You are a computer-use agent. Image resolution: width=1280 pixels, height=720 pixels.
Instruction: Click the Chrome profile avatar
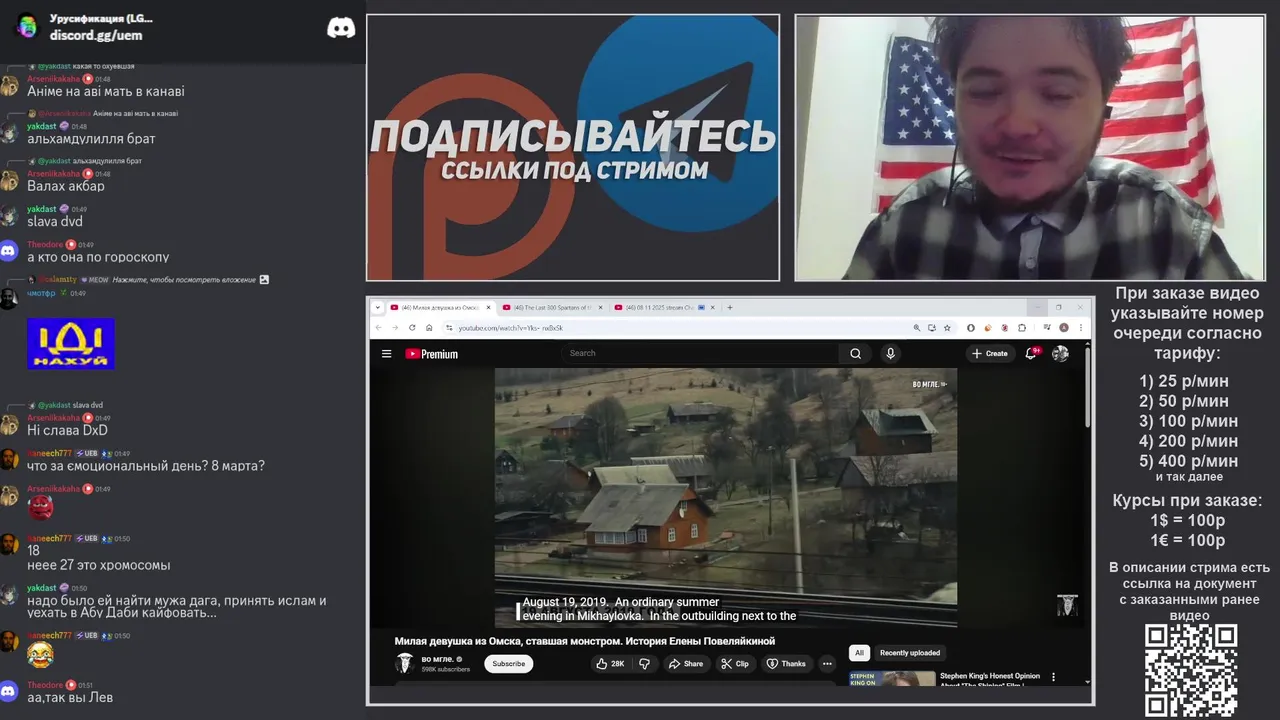tap(1064, 327)
